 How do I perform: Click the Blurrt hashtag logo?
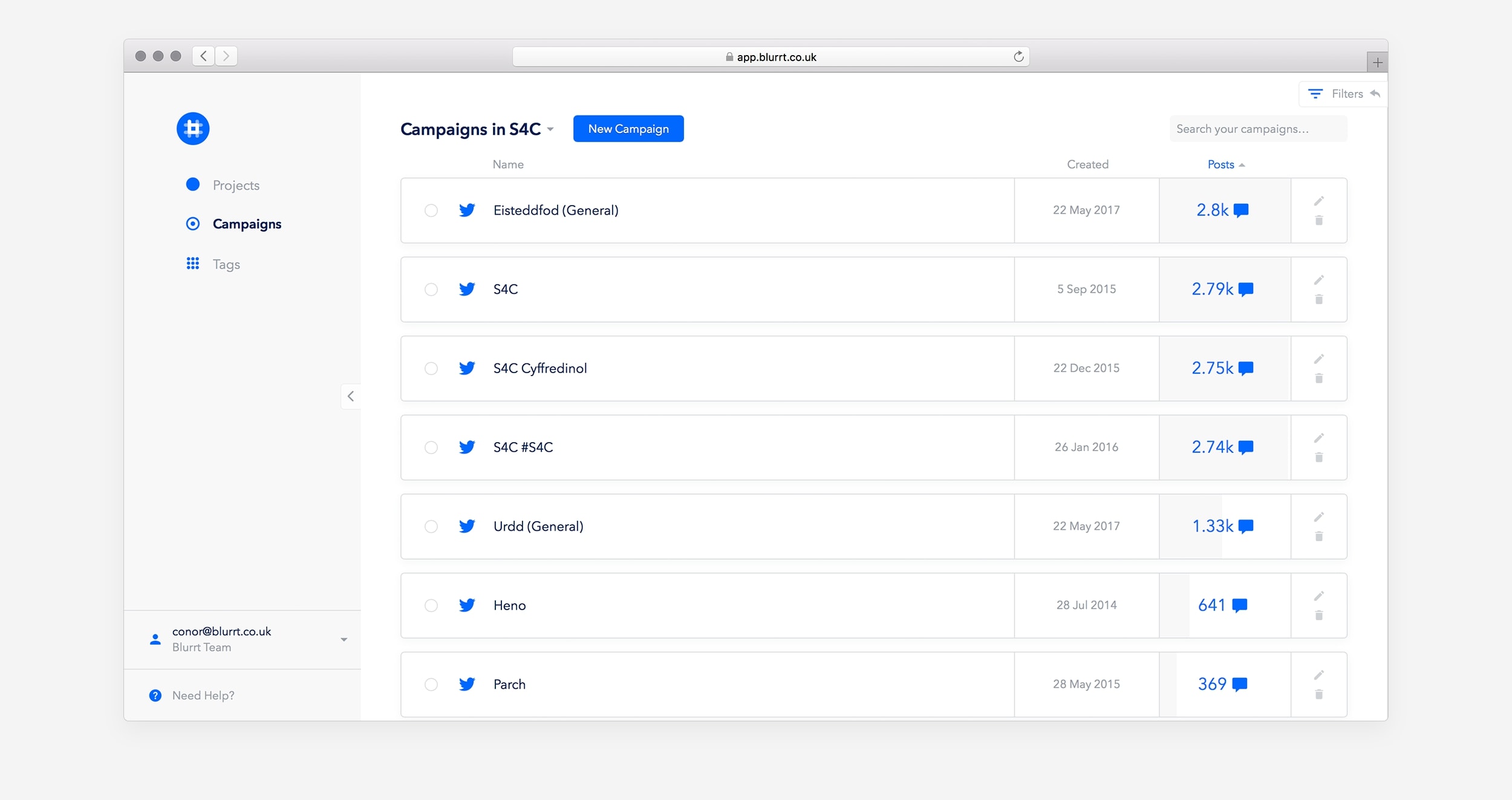(193, 128)
